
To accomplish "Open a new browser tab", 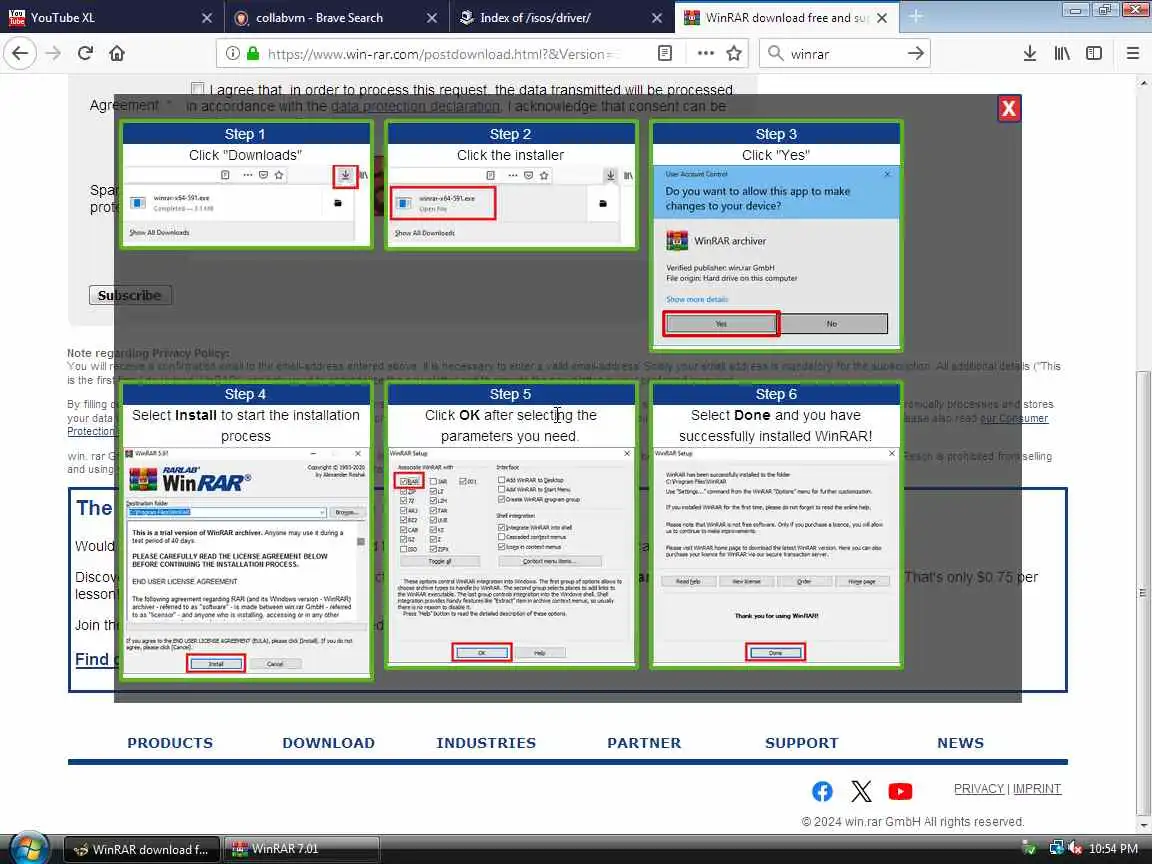I will click(x=915, y=17).
